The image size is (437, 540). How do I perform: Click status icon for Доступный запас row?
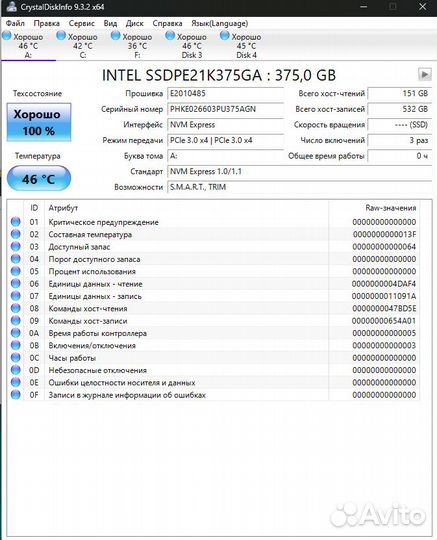(x=15, y=247)
